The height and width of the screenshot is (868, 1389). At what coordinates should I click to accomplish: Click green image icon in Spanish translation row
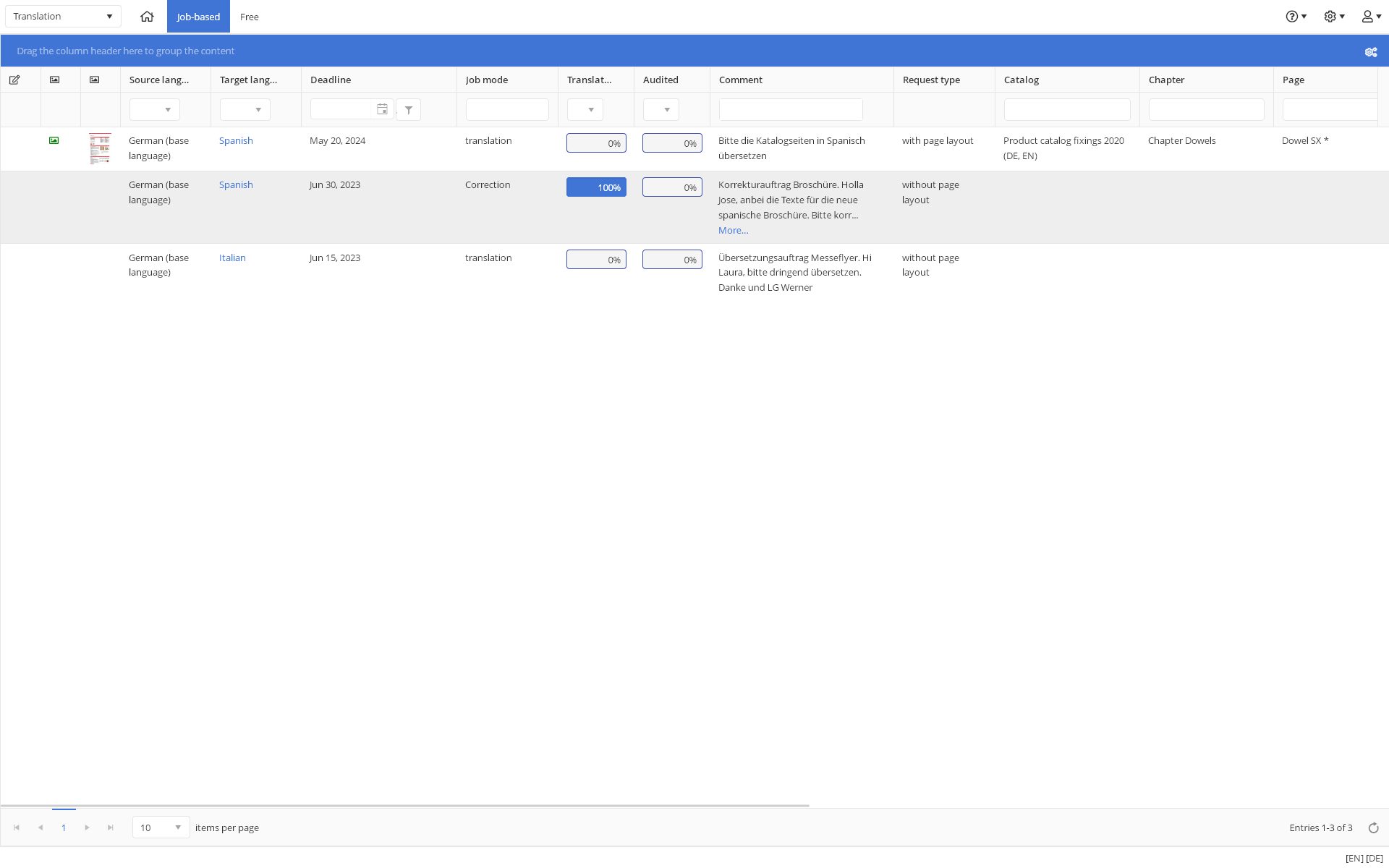pos(54,140)
